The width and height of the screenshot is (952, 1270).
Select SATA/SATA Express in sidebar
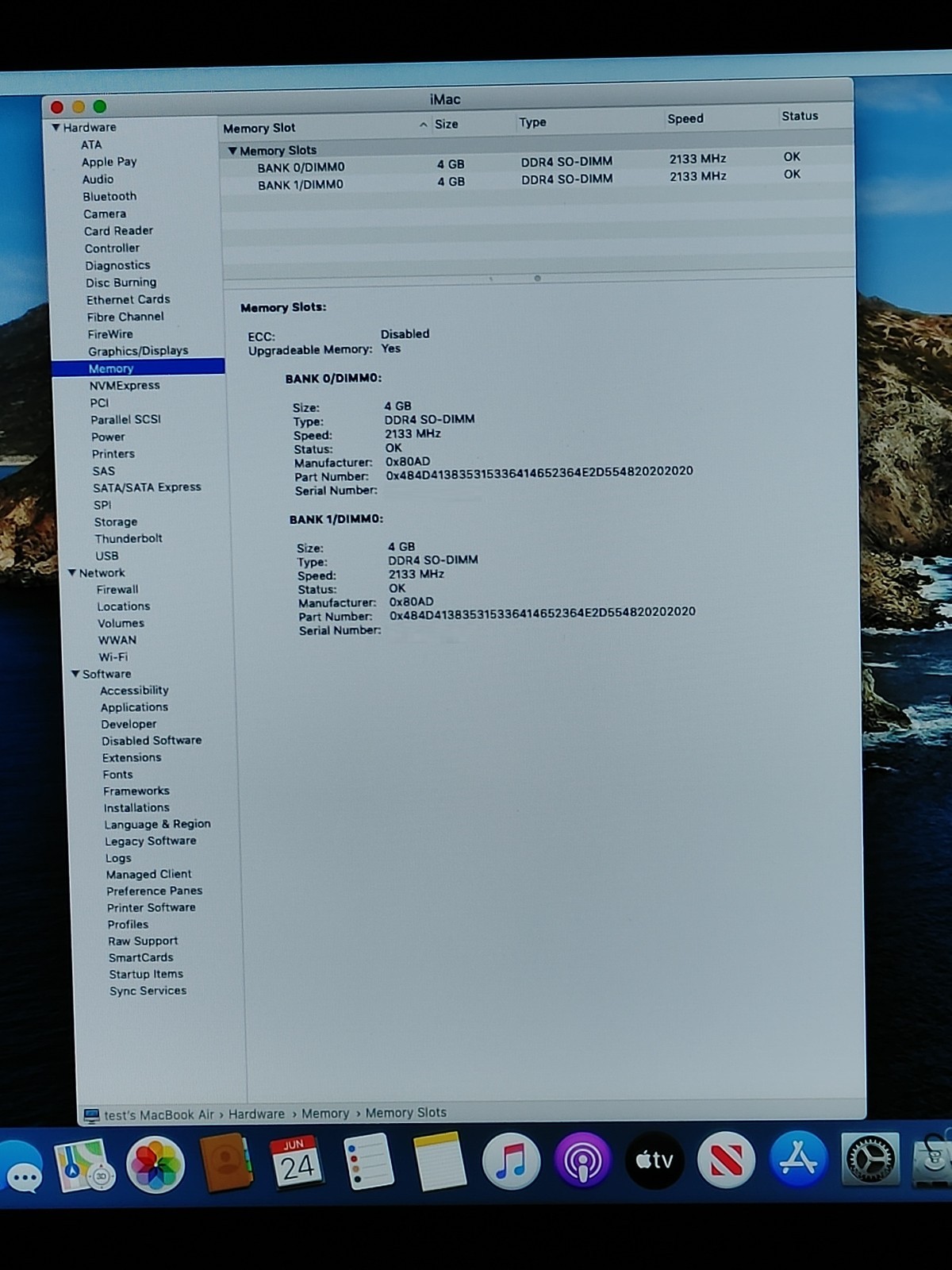(x=147, y=487)
